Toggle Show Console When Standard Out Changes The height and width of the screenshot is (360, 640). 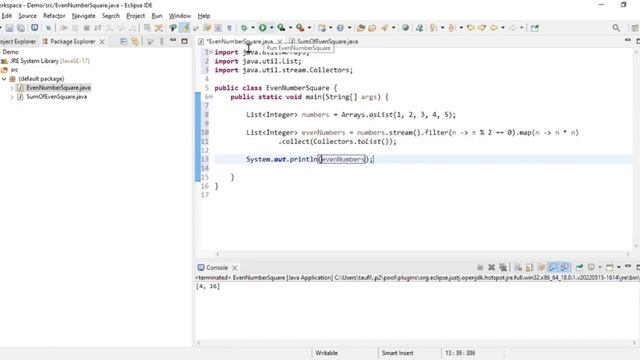553,267
